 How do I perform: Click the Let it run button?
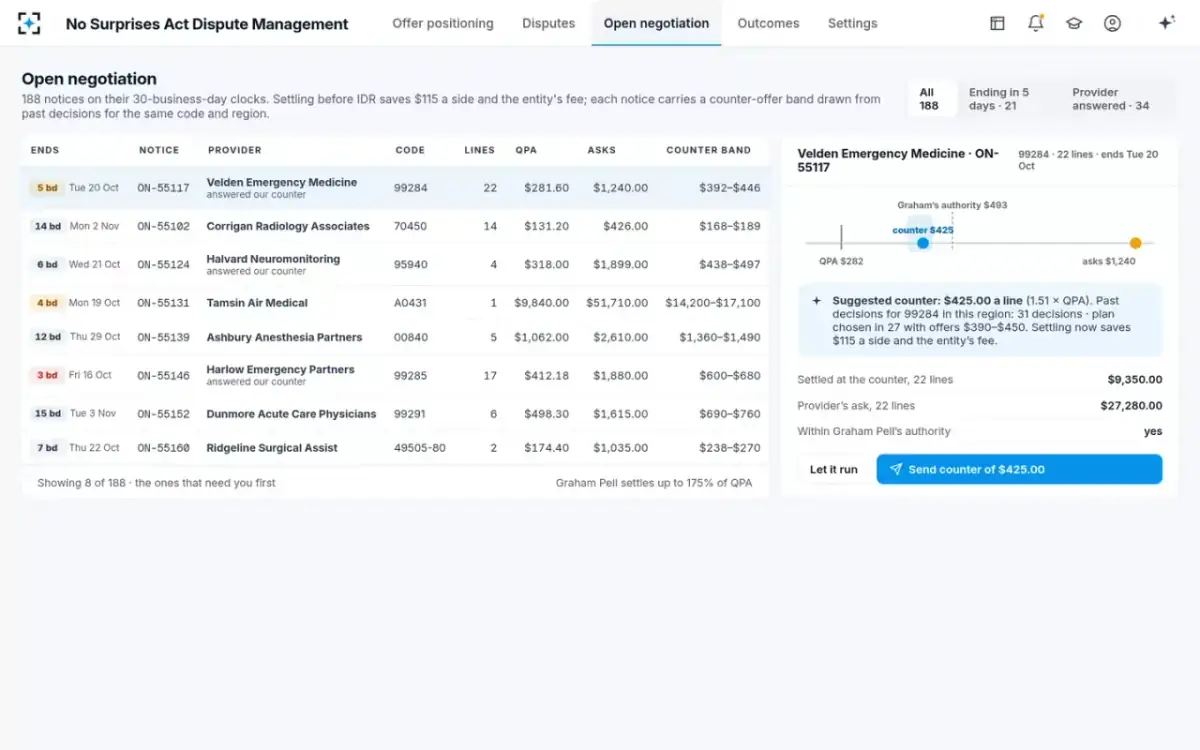[834, 469]
